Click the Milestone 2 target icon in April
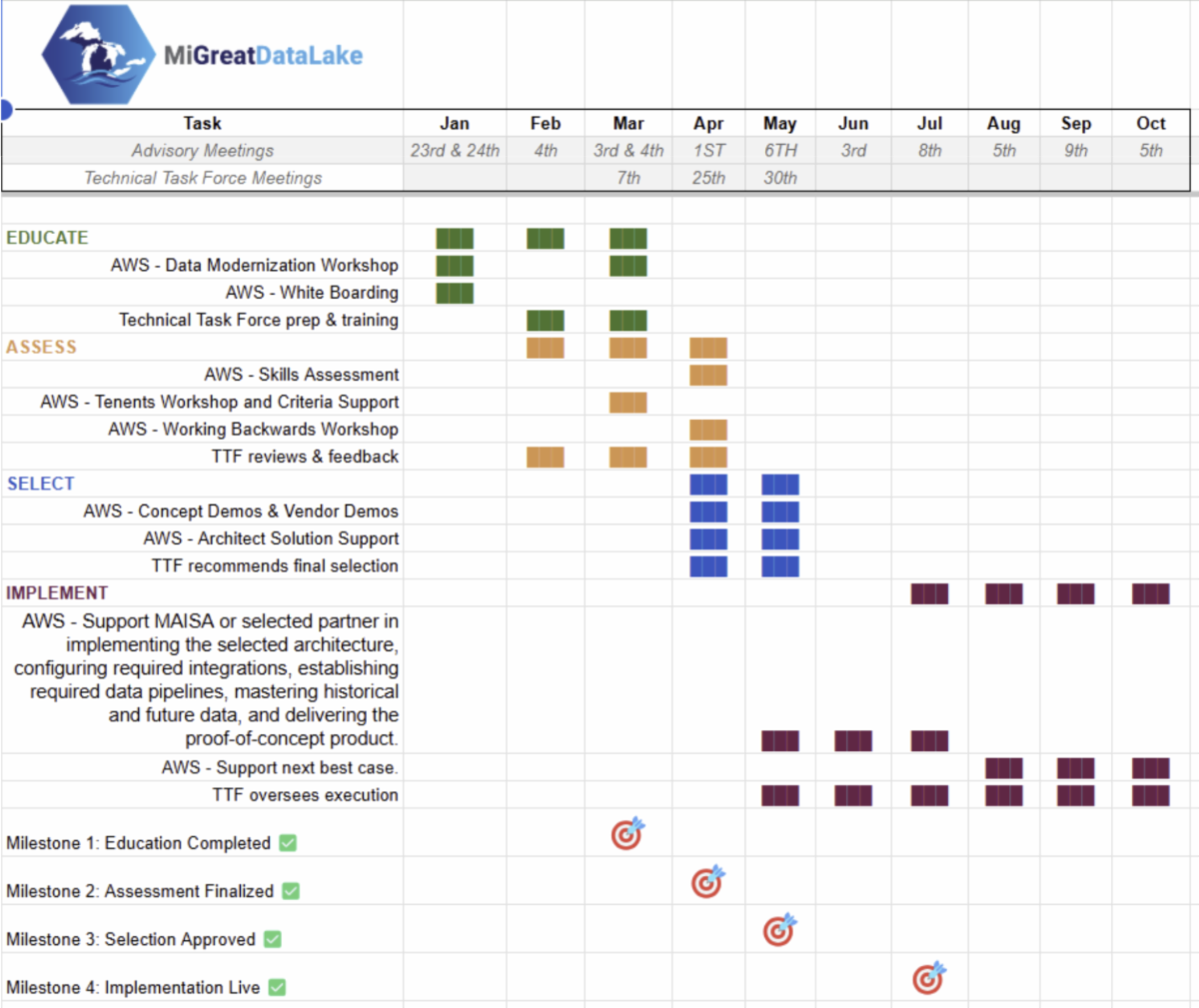 tap(707, 882)
